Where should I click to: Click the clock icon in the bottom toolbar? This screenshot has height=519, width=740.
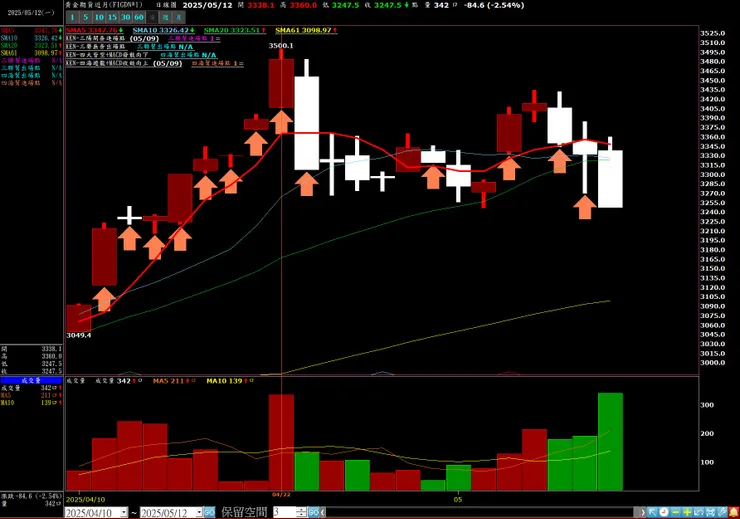pyautogui.click(x=664, y=512)
